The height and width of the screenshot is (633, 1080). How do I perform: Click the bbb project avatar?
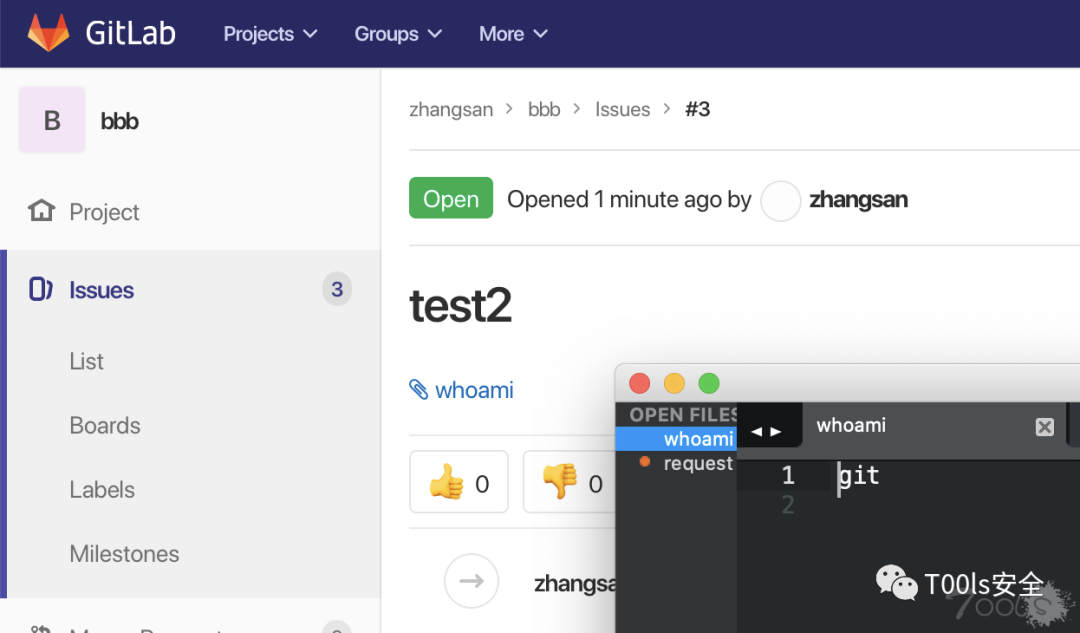coord(52,120)
